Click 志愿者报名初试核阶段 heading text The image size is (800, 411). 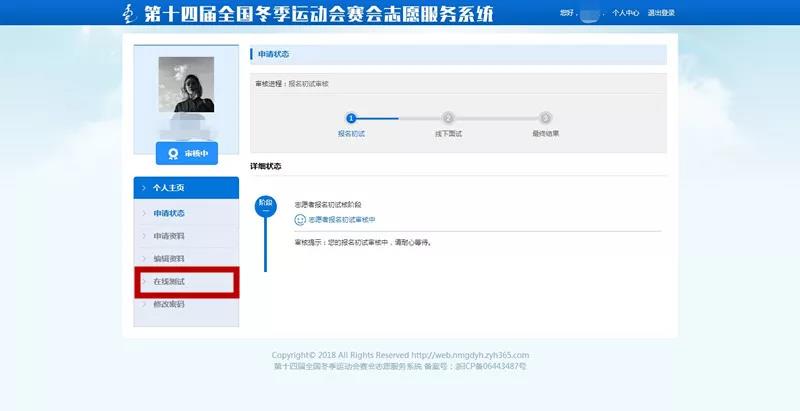(x=328, y=204)
